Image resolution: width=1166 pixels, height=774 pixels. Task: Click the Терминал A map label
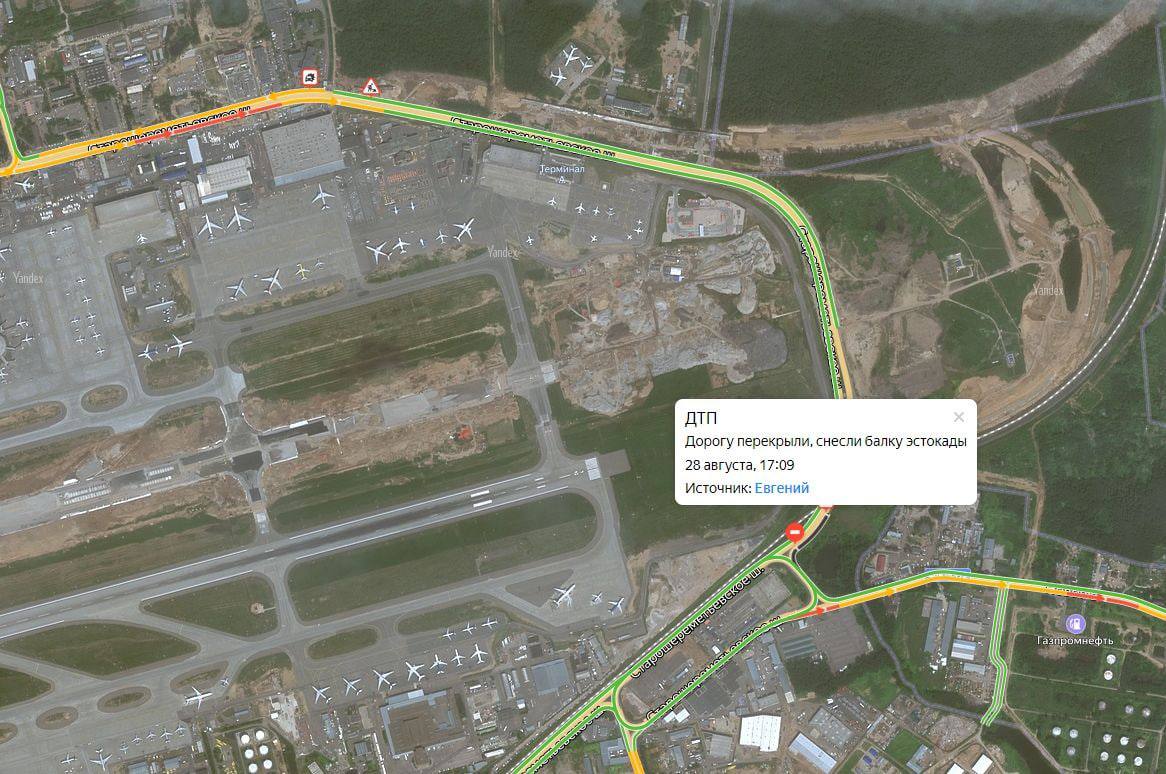point(561,171)
